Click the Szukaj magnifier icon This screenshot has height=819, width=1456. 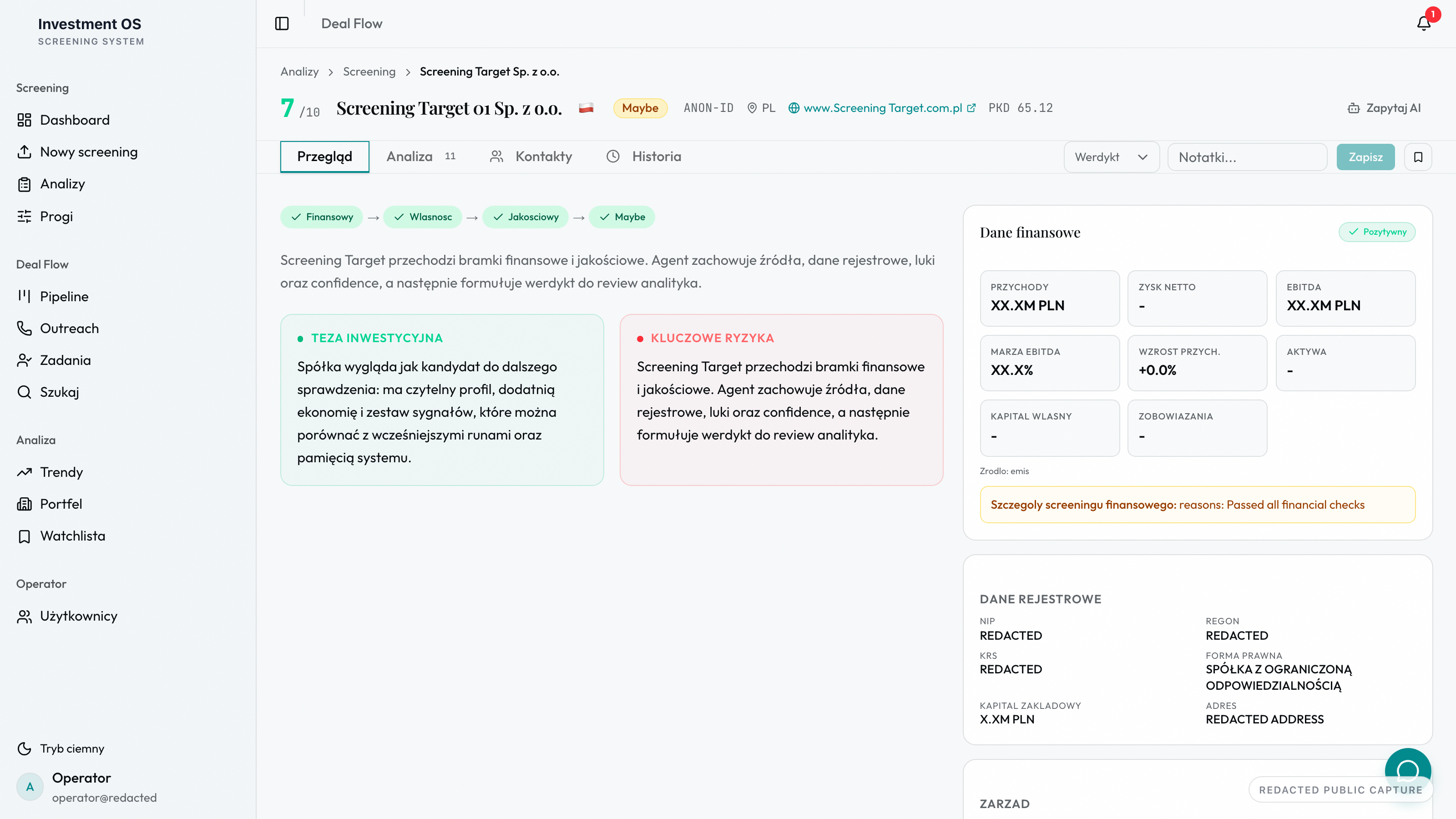(x=24, y=392)
